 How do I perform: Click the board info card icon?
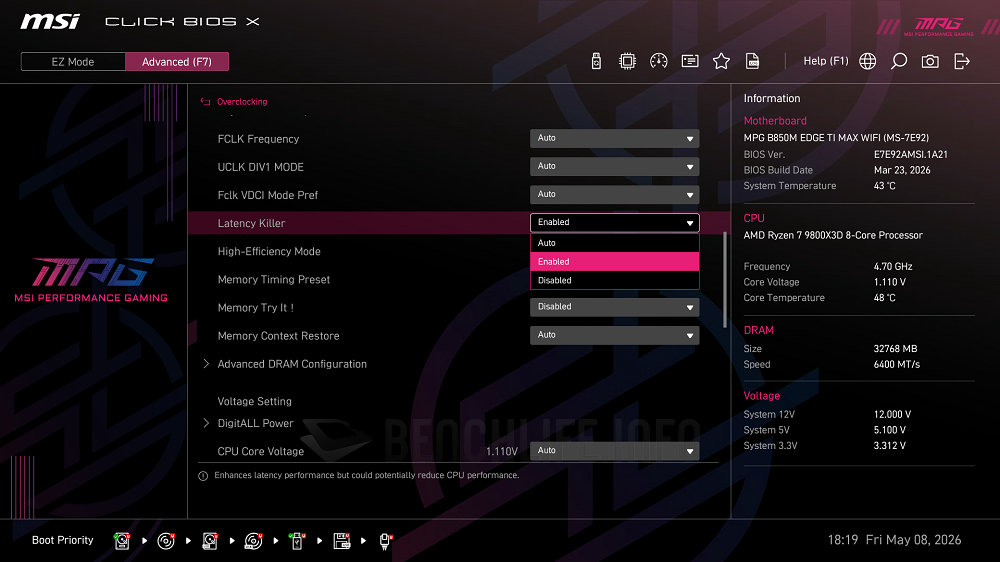click(690, 61)
